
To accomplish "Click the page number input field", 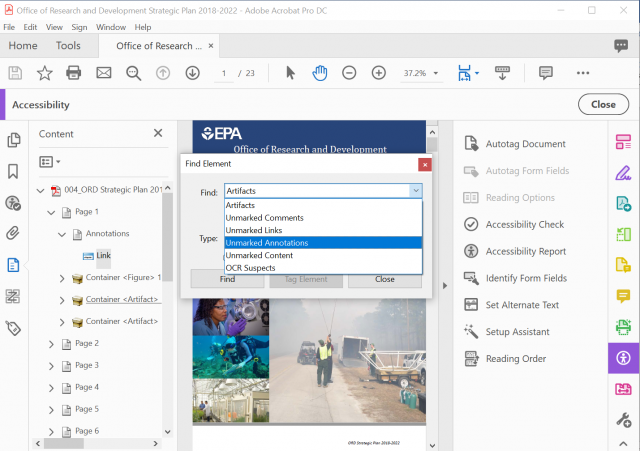I will [x=225, y=73].
